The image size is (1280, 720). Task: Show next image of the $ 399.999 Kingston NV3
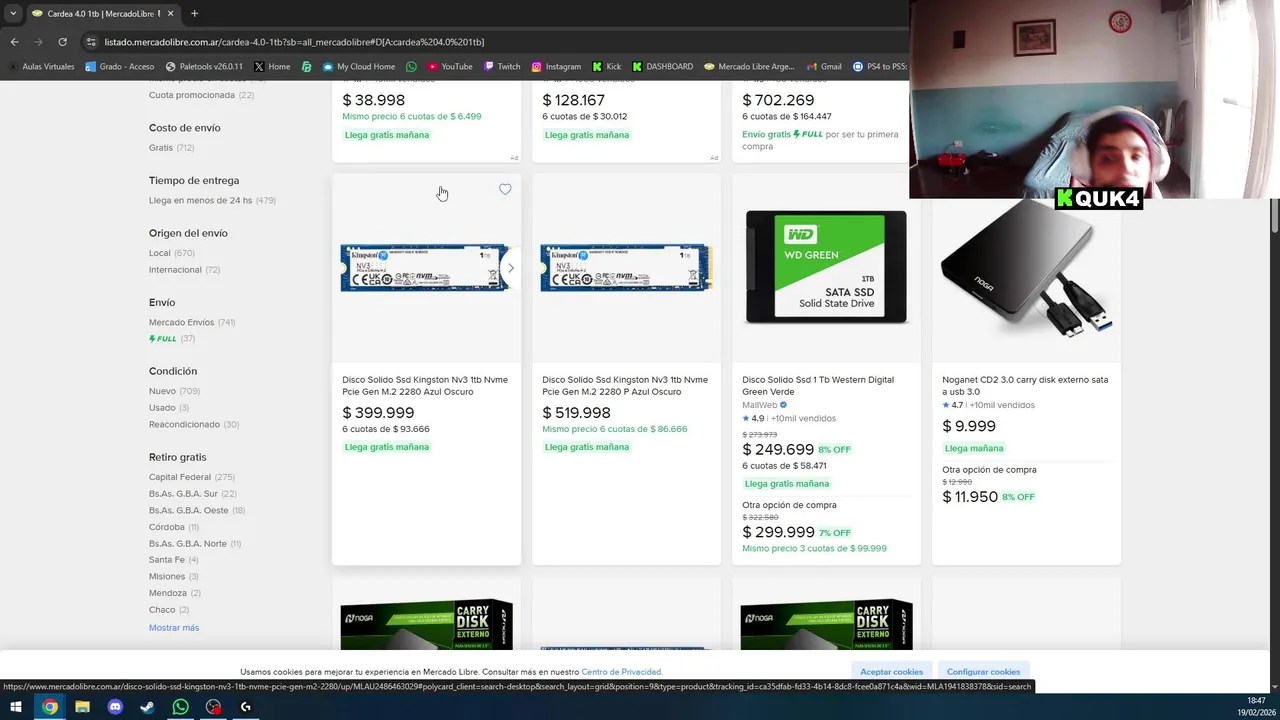pyautogui.click(x=510, y=268)
